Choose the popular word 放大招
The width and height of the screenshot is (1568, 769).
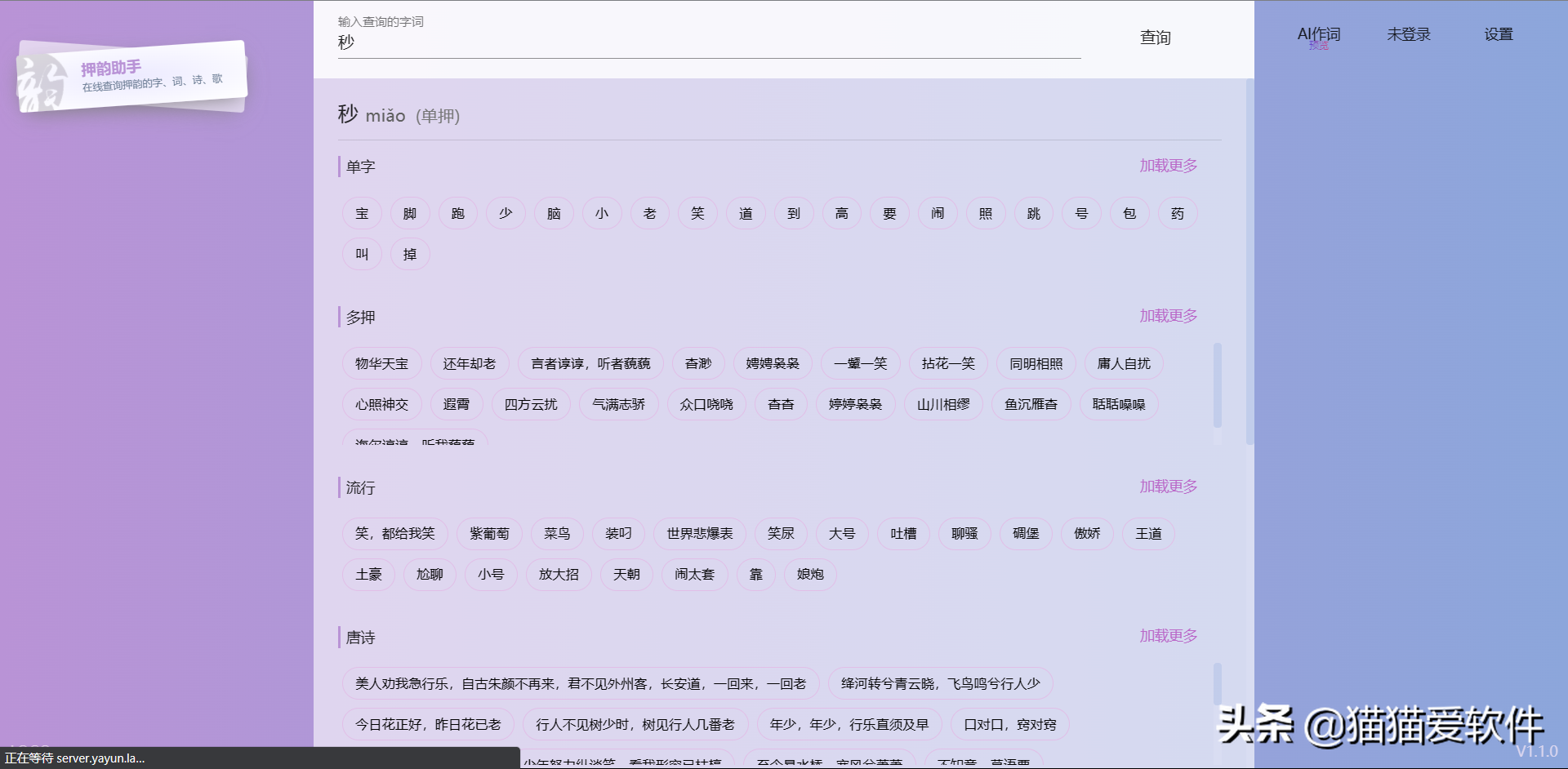point(559,575)
